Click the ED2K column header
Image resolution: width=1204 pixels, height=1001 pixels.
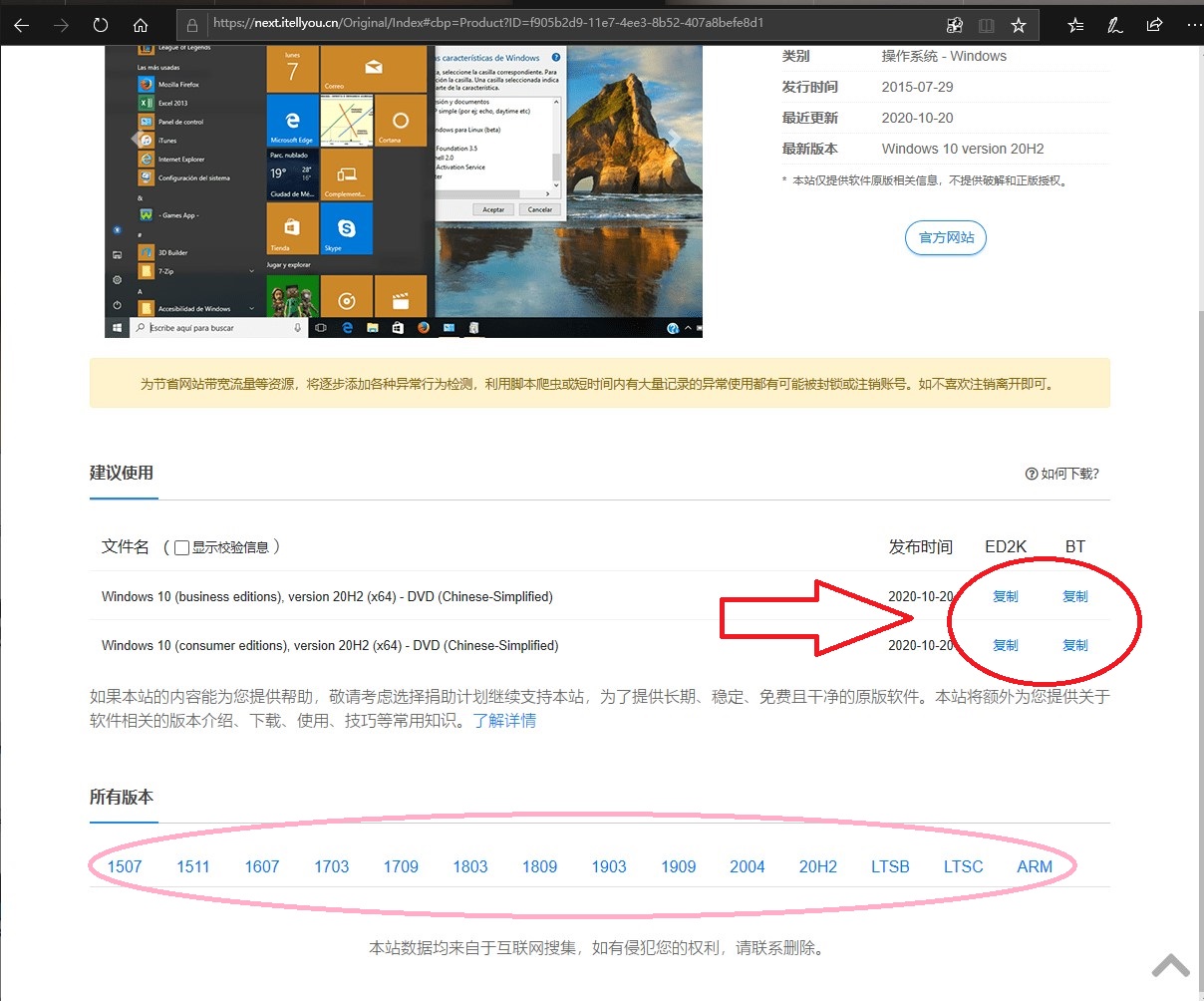click(1006, 546)
